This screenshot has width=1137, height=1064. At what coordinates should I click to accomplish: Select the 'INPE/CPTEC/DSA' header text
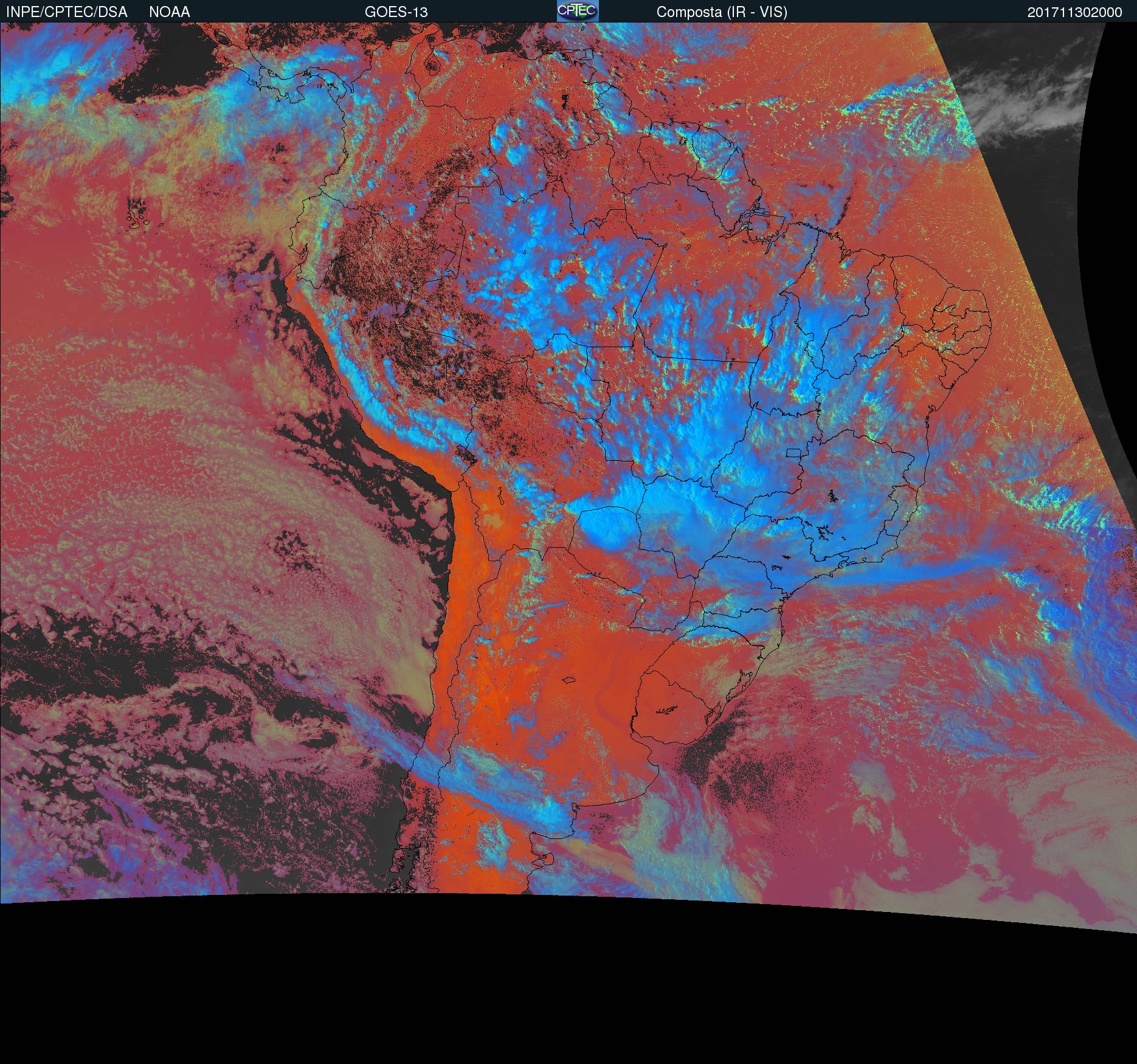(66, 12)
